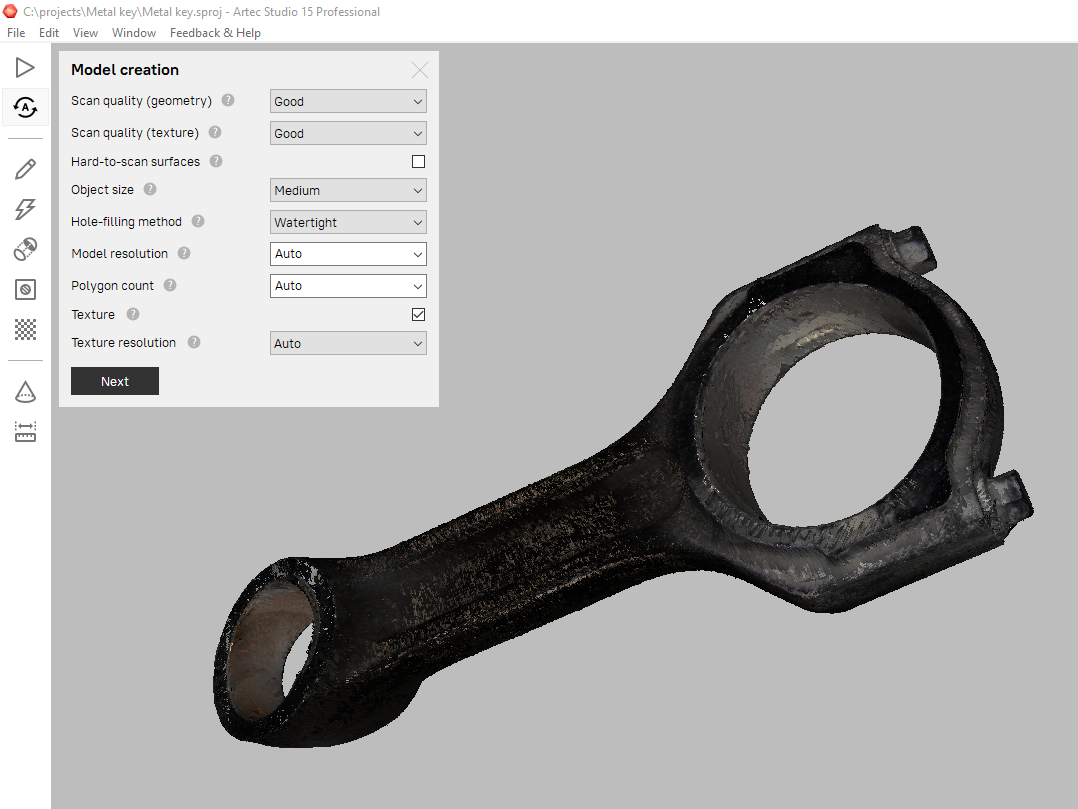Show help for Object size
1078x809 pixels.
pyautogui.click(x=150, y=189)
